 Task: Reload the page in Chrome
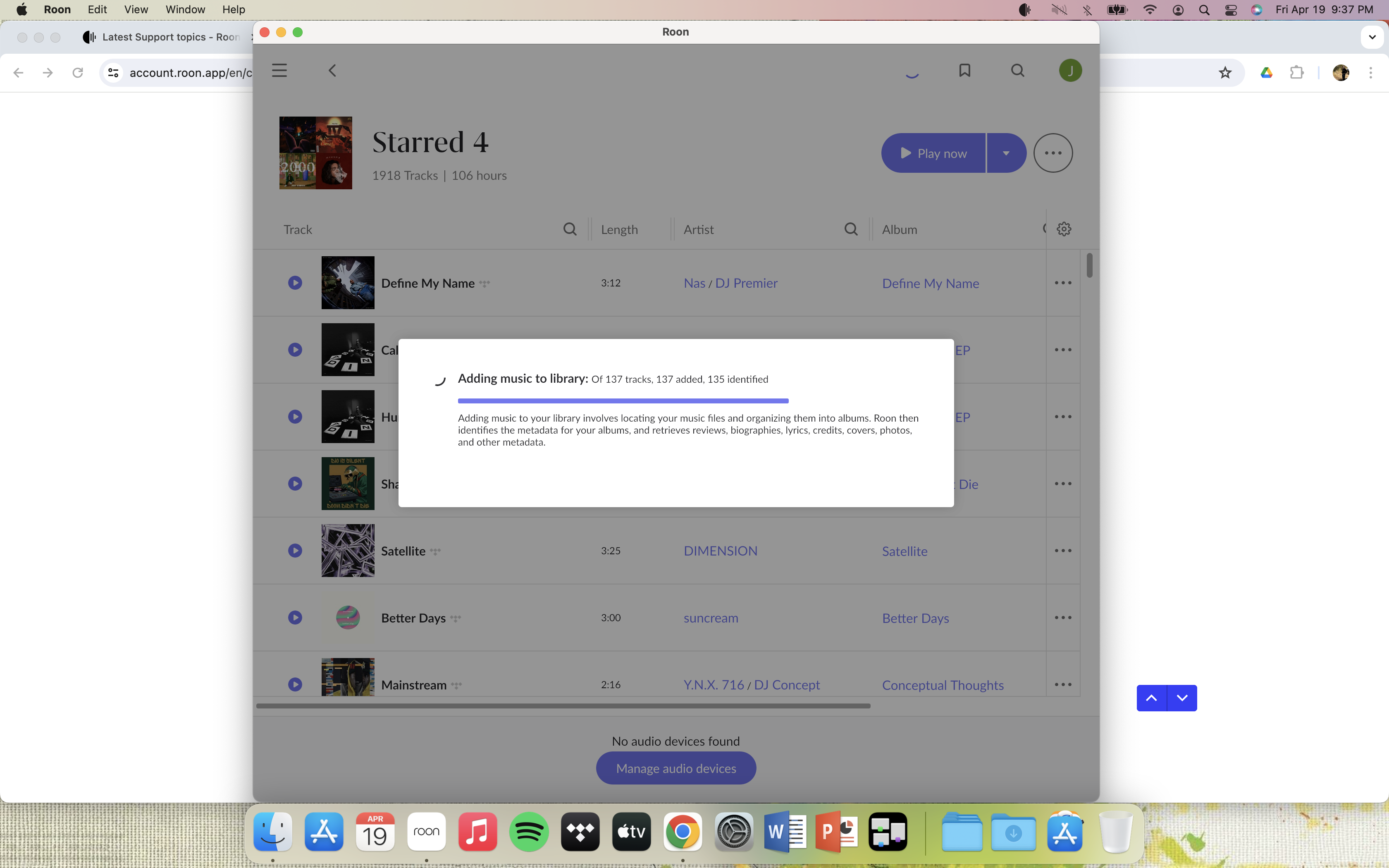coord(77,73)
